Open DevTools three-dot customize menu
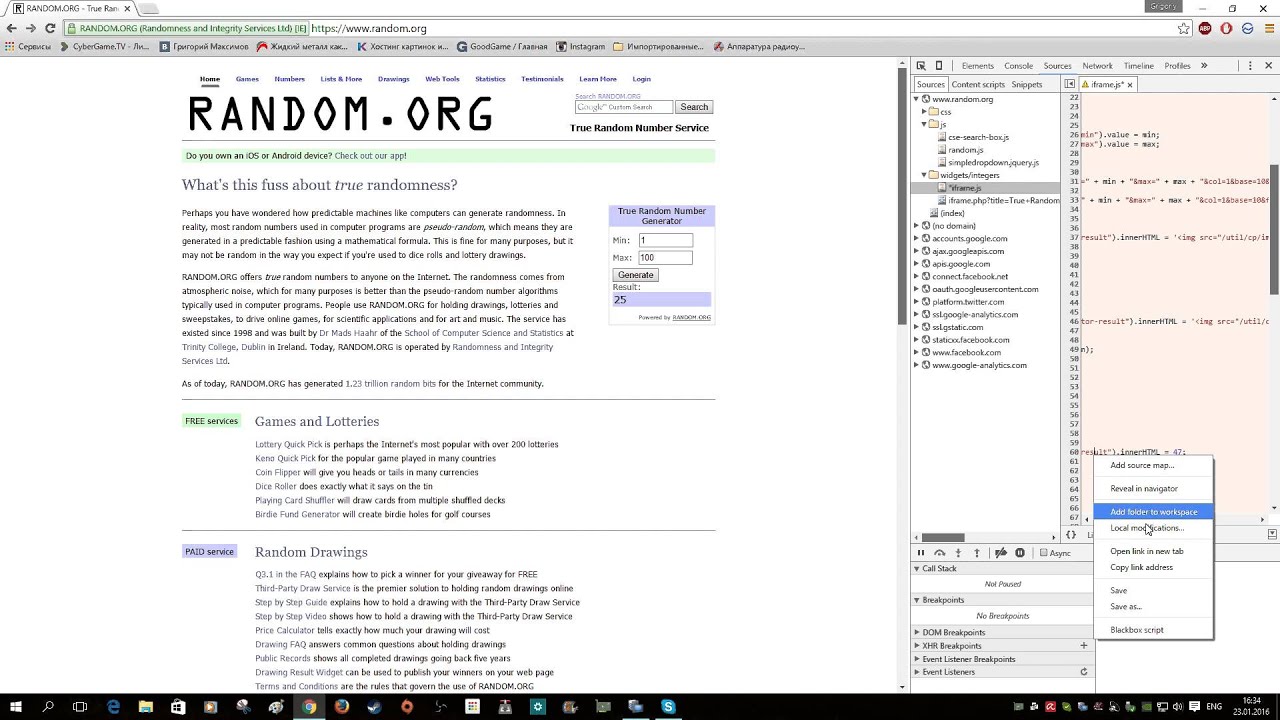The height and width of the screenshot is (720, 1280). point(1251,66)
